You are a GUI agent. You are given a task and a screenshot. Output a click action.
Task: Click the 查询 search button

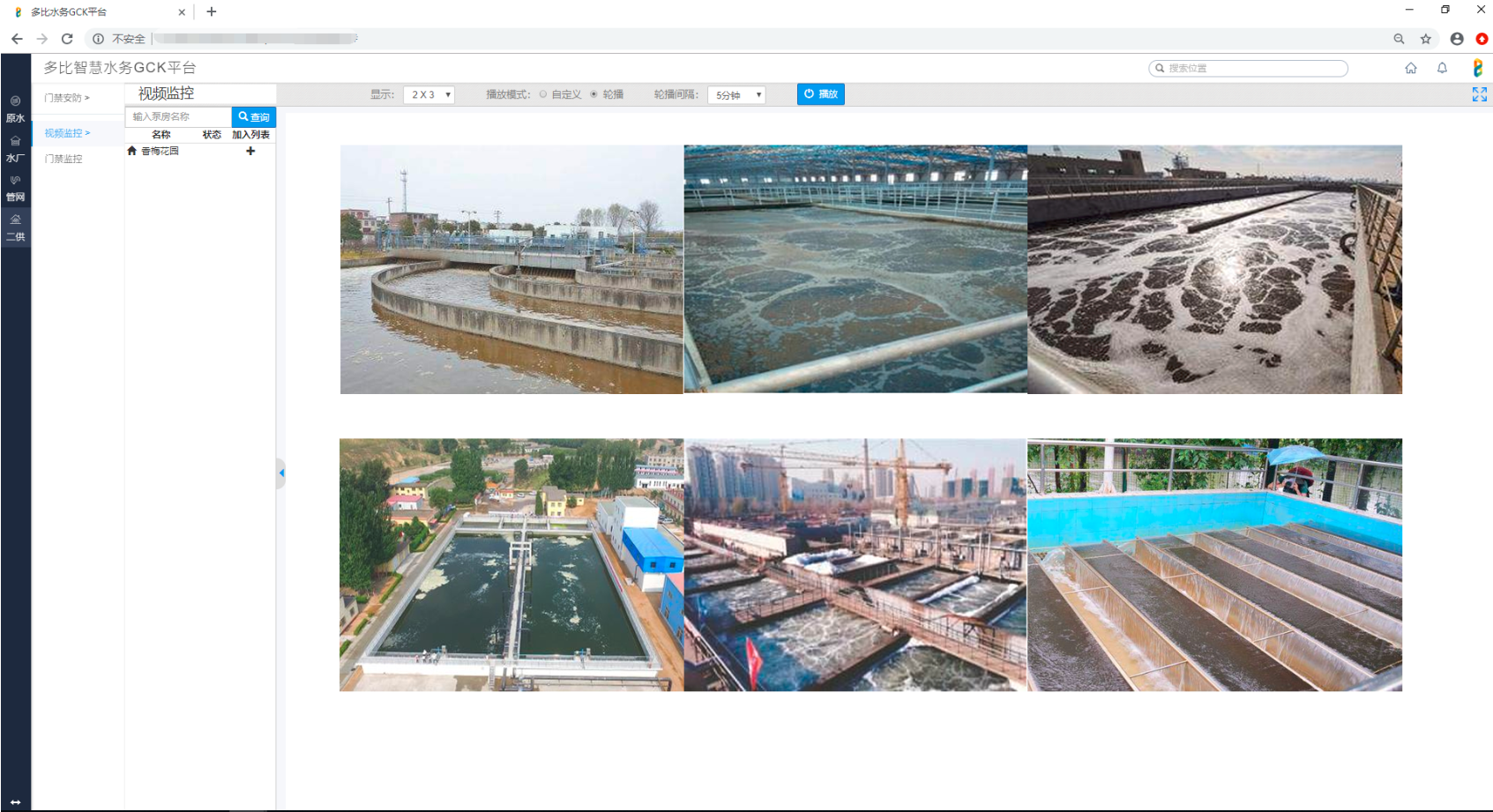253,116
